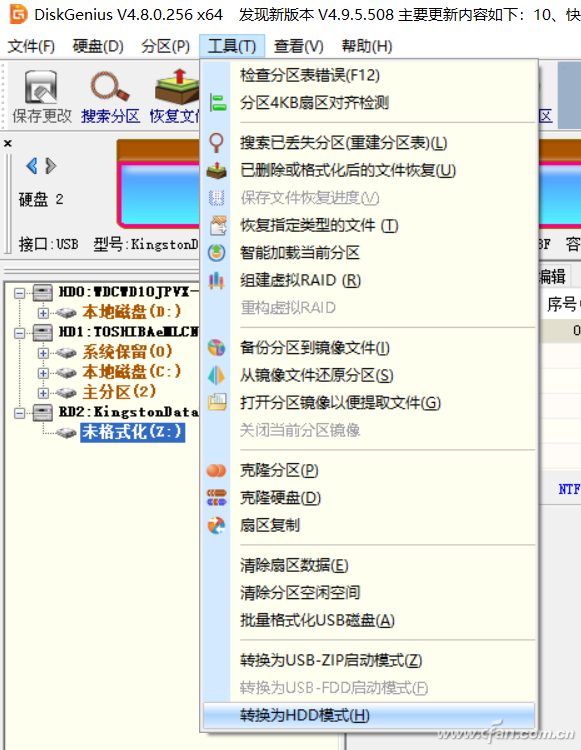Open the 查看(V) menu
The width and height of the screenshot is (581, 750).
coord(298,46)
